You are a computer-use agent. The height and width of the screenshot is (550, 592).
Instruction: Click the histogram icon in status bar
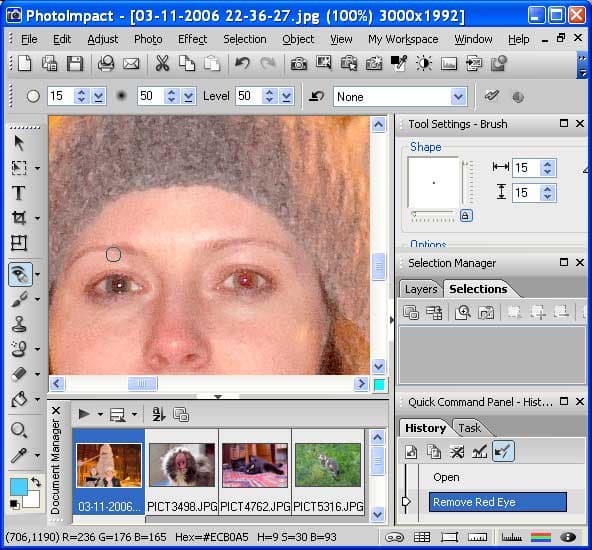[512, 537]
